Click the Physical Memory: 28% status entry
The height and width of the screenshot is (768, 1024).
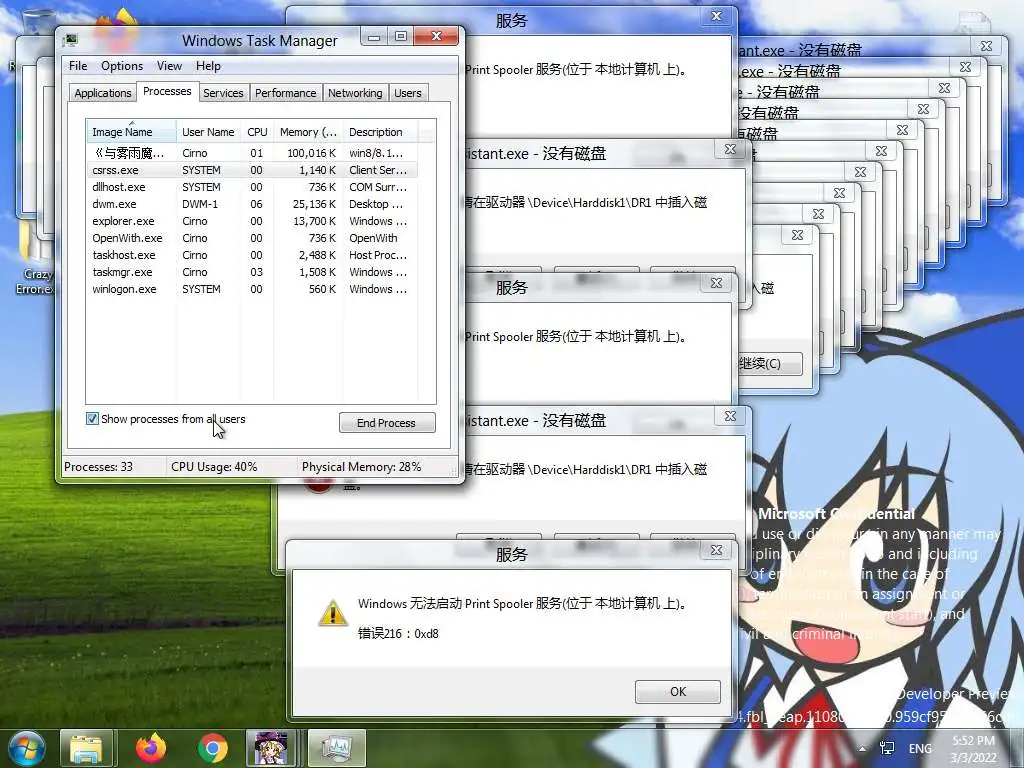point(361,467)
